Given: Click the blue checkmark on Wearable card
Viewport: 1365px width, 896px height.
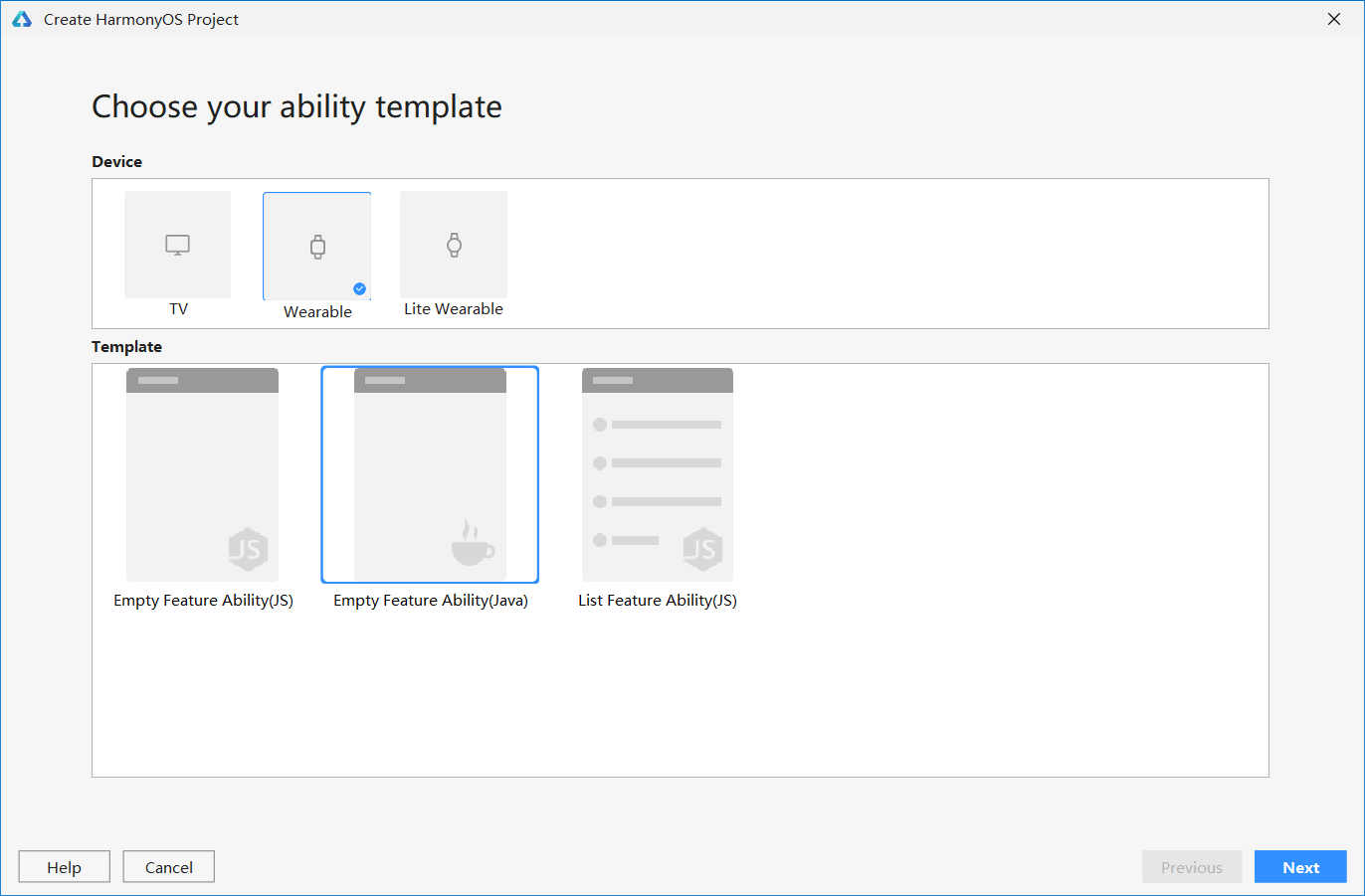Looking at the screenshot, I should pos(359,288).
